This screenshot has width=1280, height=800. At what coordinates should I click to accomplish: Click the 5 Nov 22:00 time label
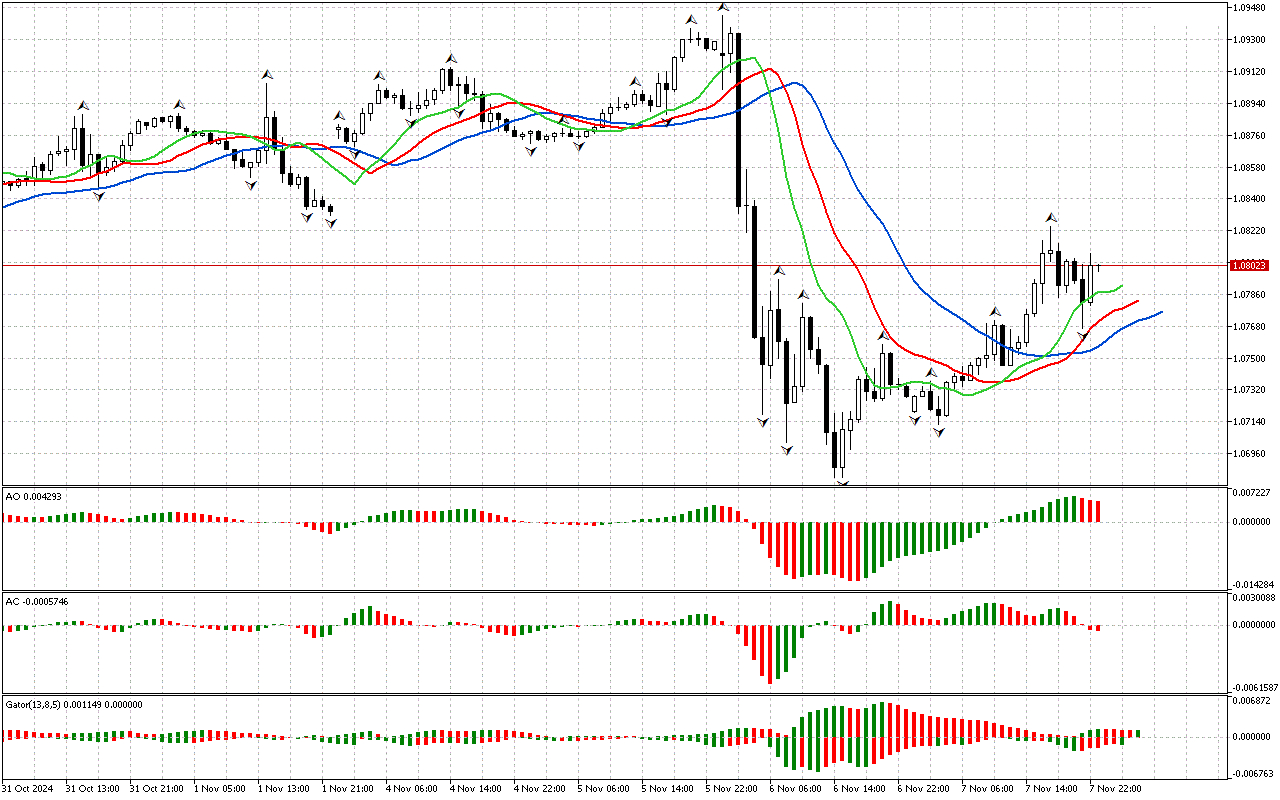pyautogui.click(x=731, y=789)
